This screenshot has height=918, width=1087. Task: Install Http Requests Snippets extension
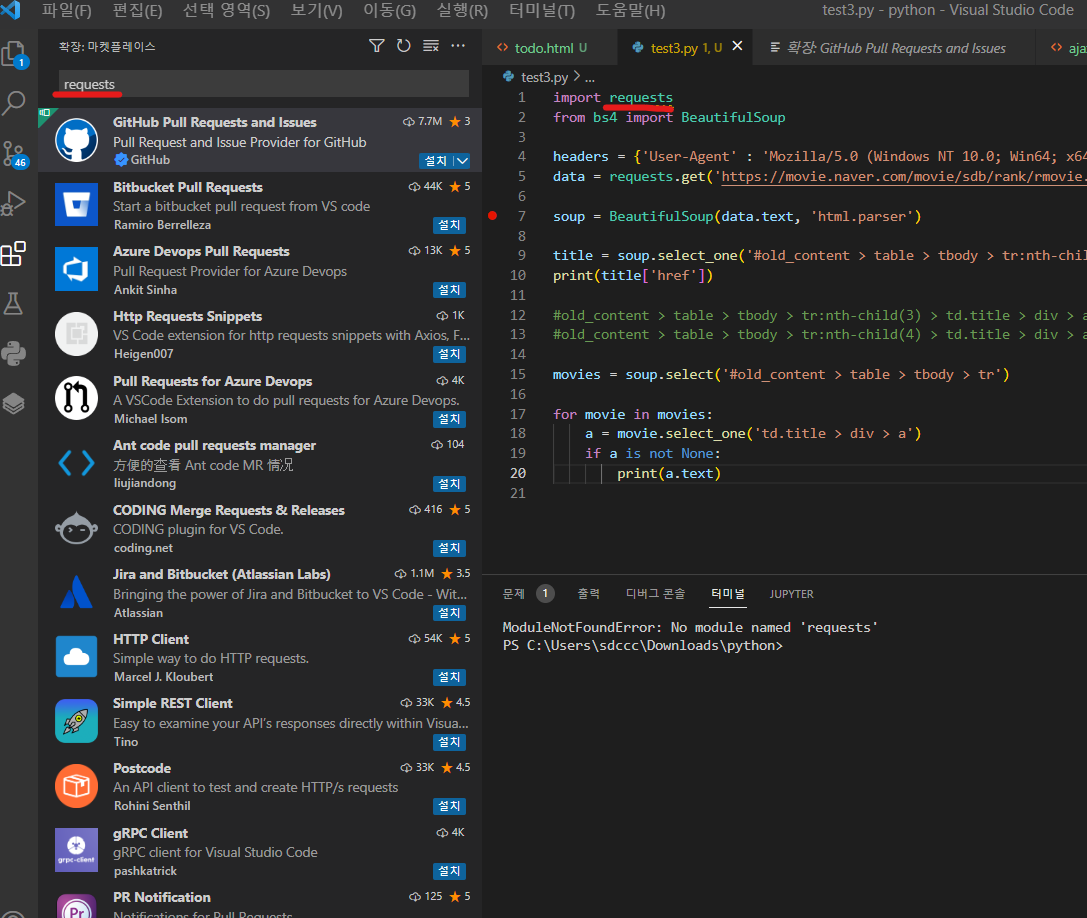tap(449, 354)
